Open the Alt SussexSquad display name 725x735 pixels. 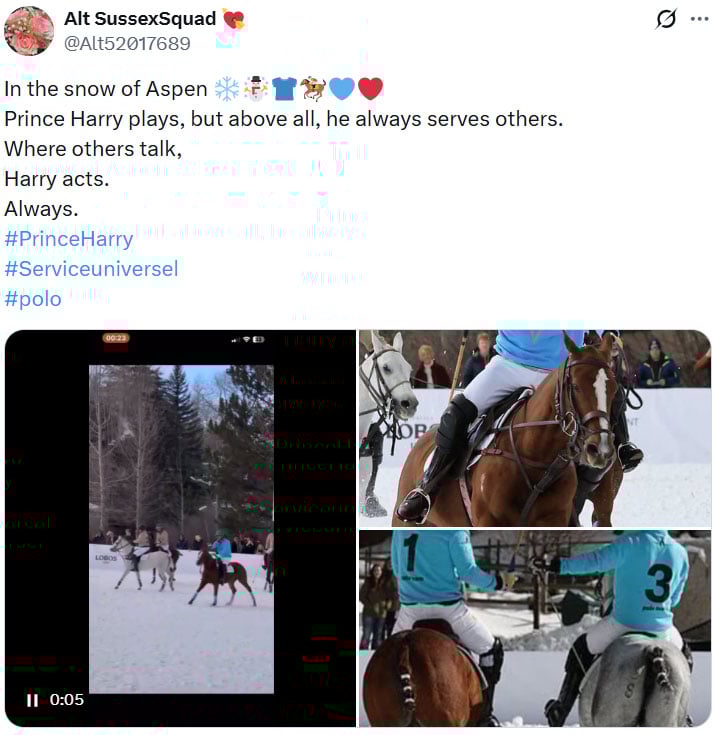[x=140, y=19]
